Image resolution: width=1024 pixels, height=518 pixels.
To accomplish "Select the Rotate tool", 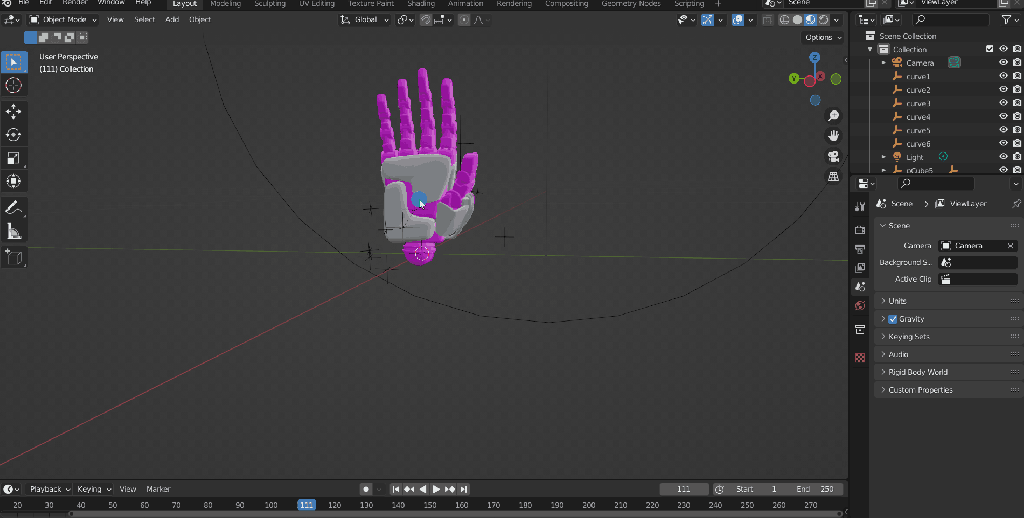I will pos(14,135).
